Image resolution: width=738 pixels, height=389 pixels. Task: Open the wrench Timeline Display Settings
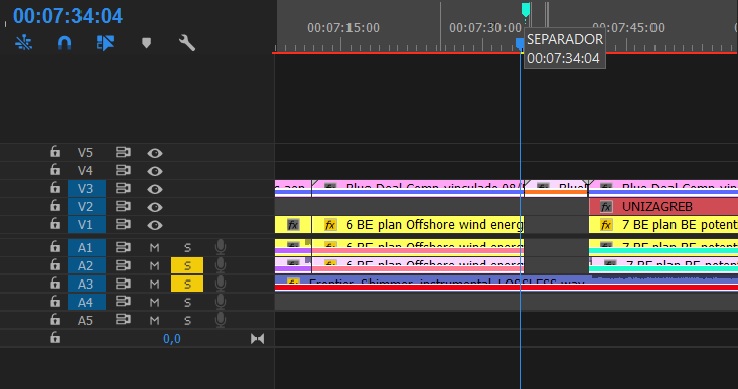point(187,43)
